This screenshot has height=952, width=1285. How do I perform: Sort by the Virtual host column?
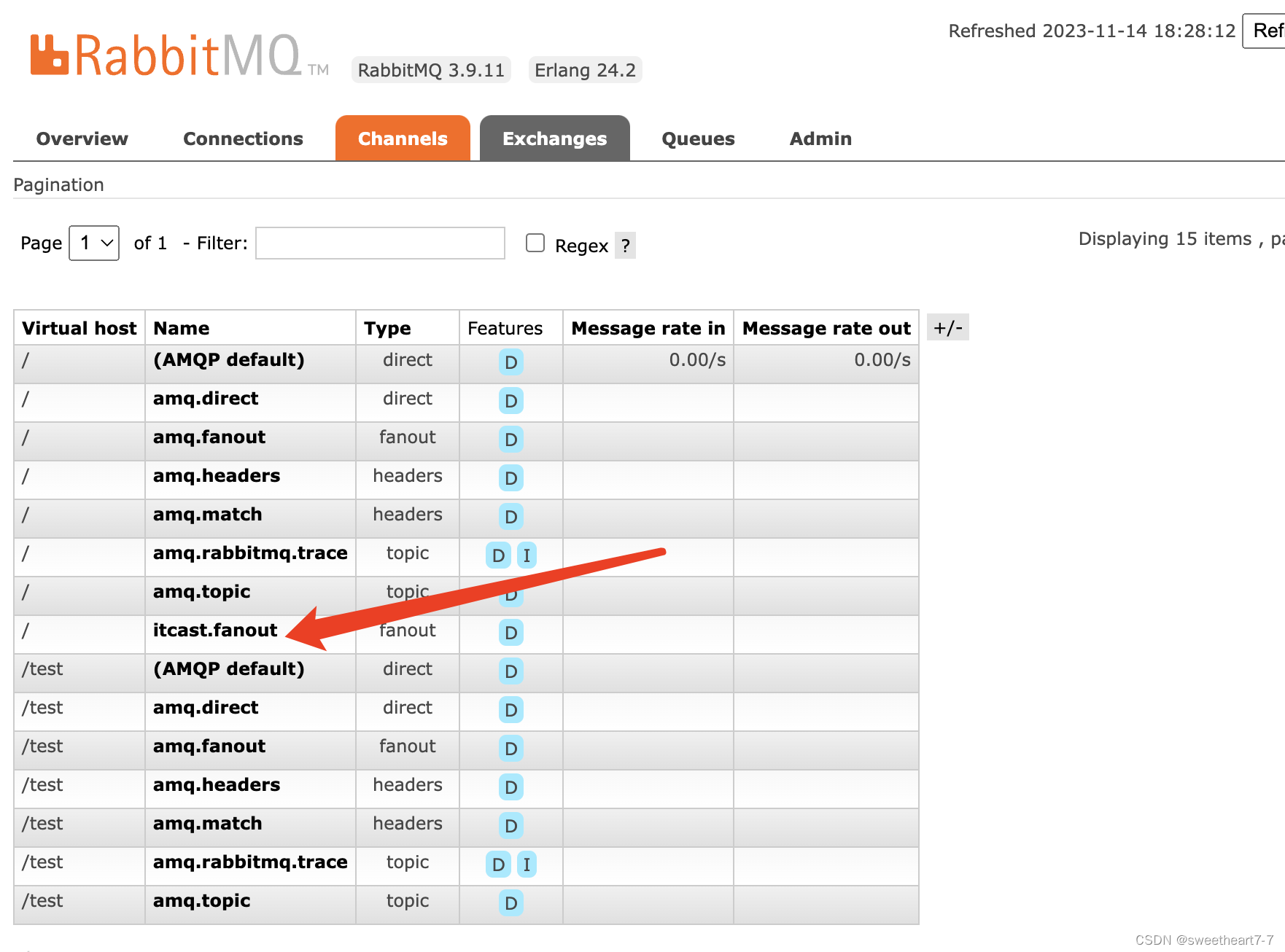79,329
